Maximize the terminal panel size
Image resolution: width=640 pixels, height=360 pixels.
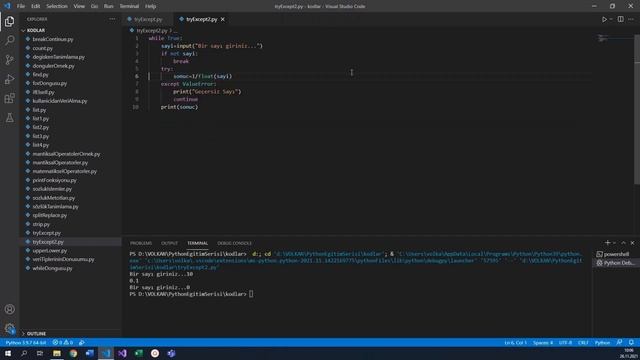(623, 243)
